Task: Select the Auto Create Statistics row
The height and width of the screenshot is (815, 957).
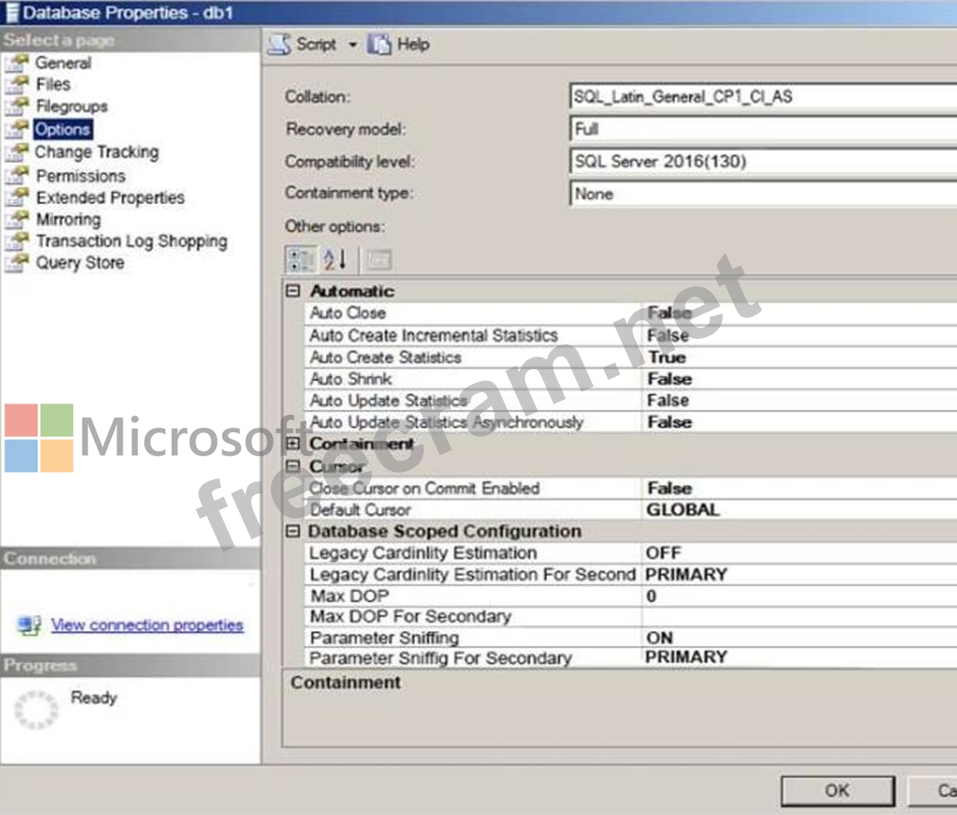Action: 630,357
